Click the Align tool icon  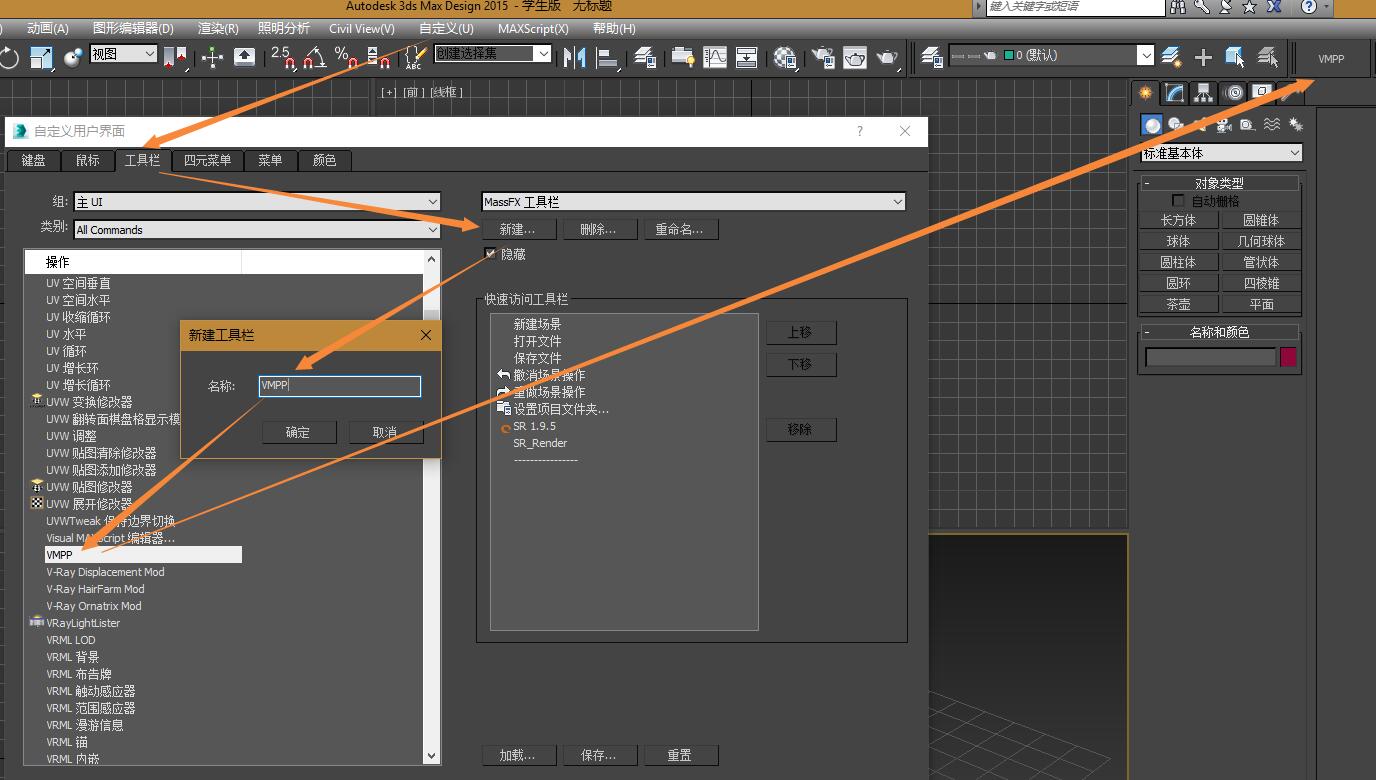tap(606, 57)
